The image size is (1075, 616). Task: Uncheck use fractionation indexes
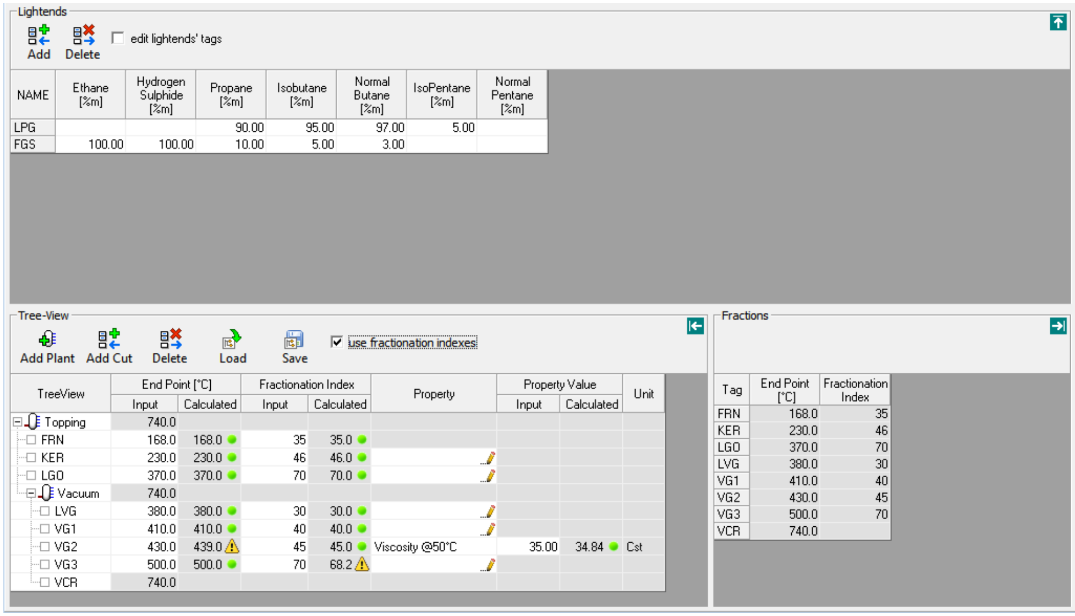coord(337,341)
